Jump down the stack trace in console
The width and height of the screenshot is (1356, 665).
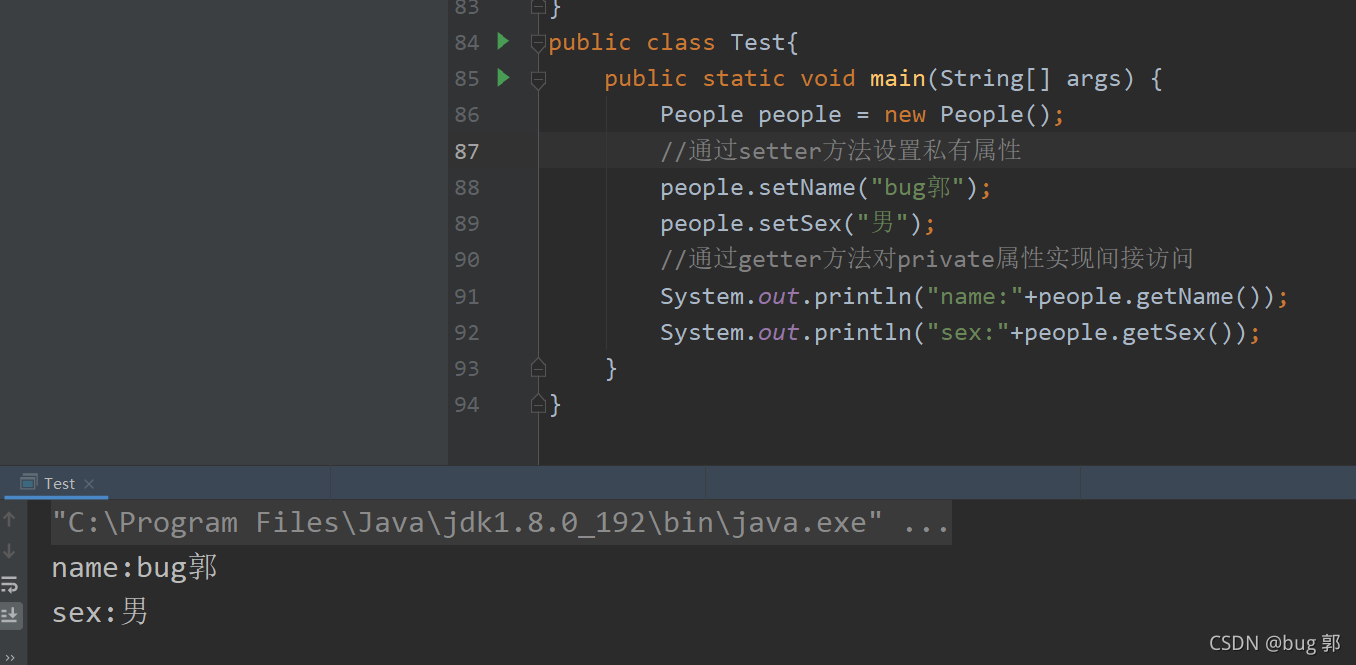pyautogui.click(x=9, y=551)
